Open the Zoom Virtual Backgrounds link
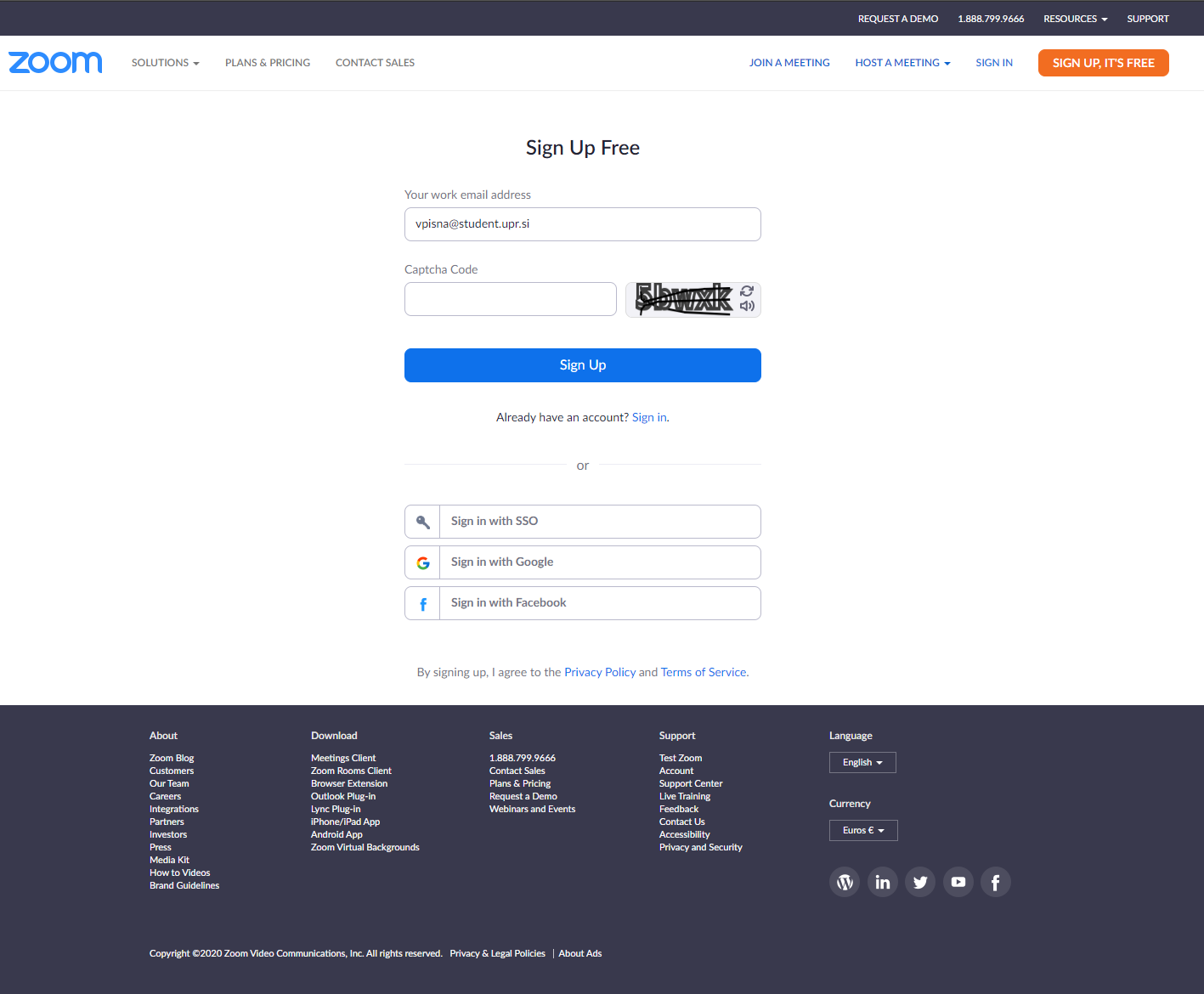This screenshot has height=994, width=1204. point(365,847)
